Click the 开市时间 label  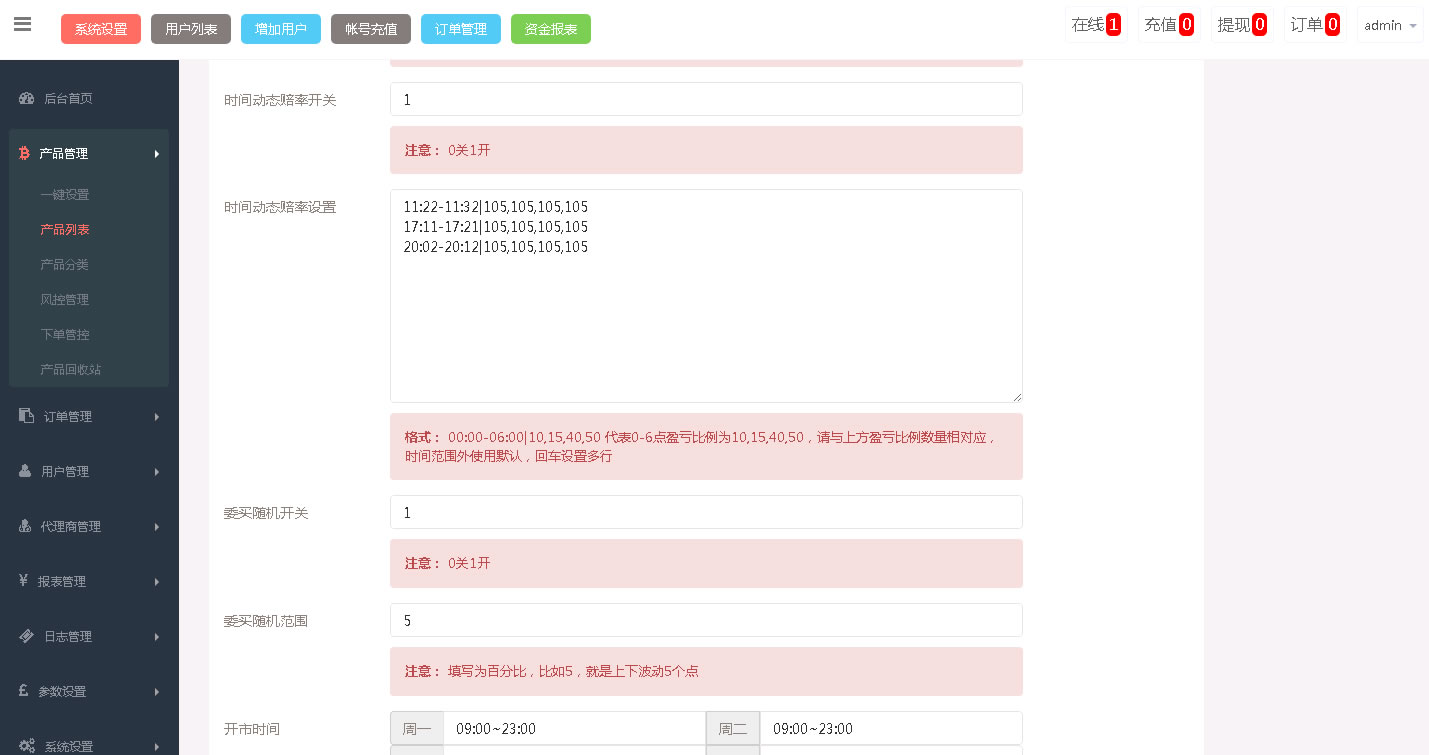click(x=252, y=729)
